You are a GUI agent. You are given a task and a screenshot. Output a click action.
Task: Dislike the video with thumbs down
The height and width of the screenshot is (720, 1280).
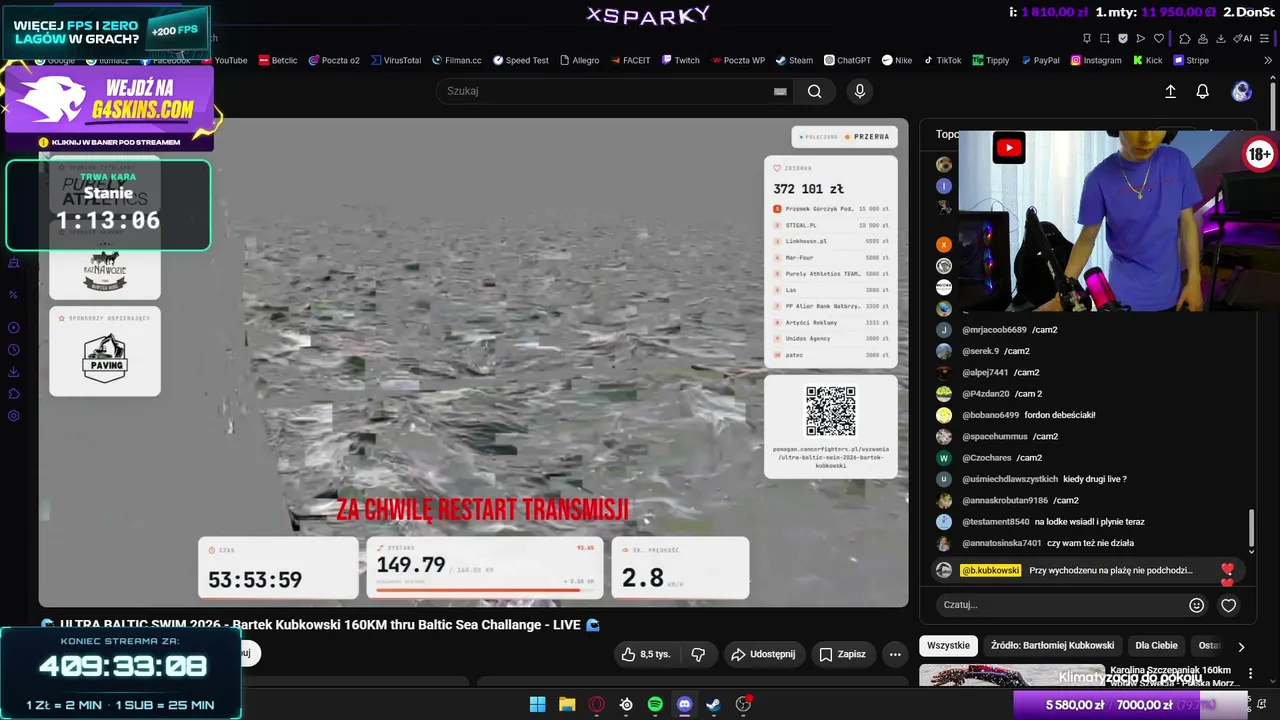click(x=699, y=654)
